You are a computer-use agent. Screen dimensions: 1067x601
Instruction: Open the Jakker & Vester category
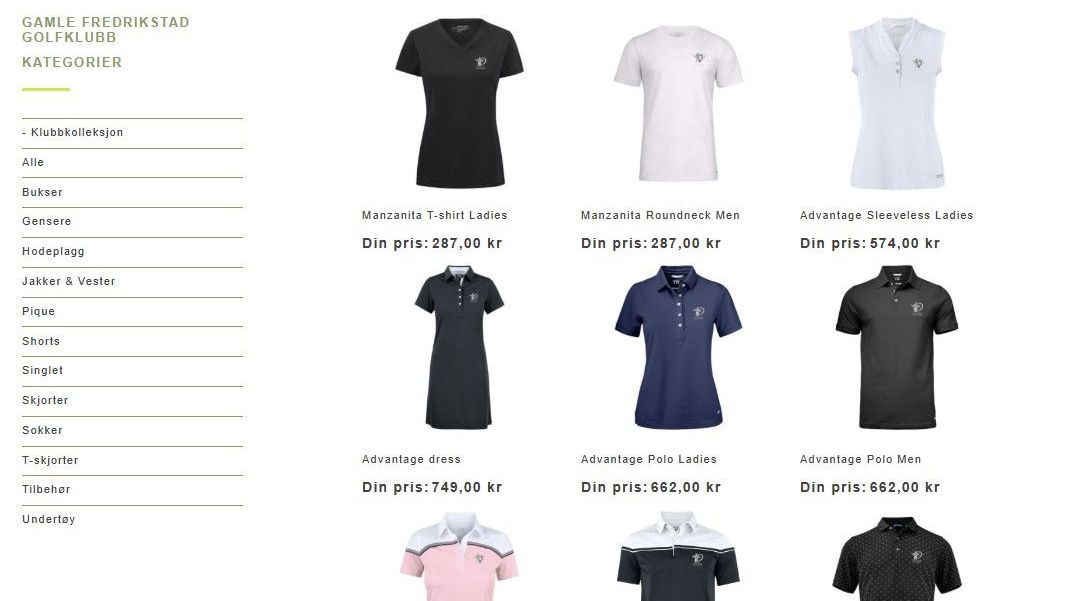69,281
